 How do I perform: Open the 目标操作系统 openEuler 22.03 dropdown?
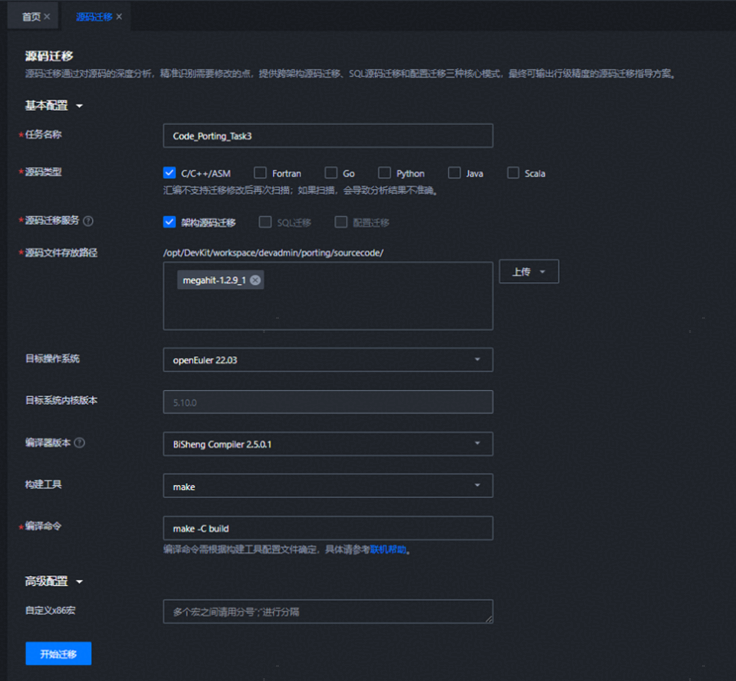(x=327, y=359)
